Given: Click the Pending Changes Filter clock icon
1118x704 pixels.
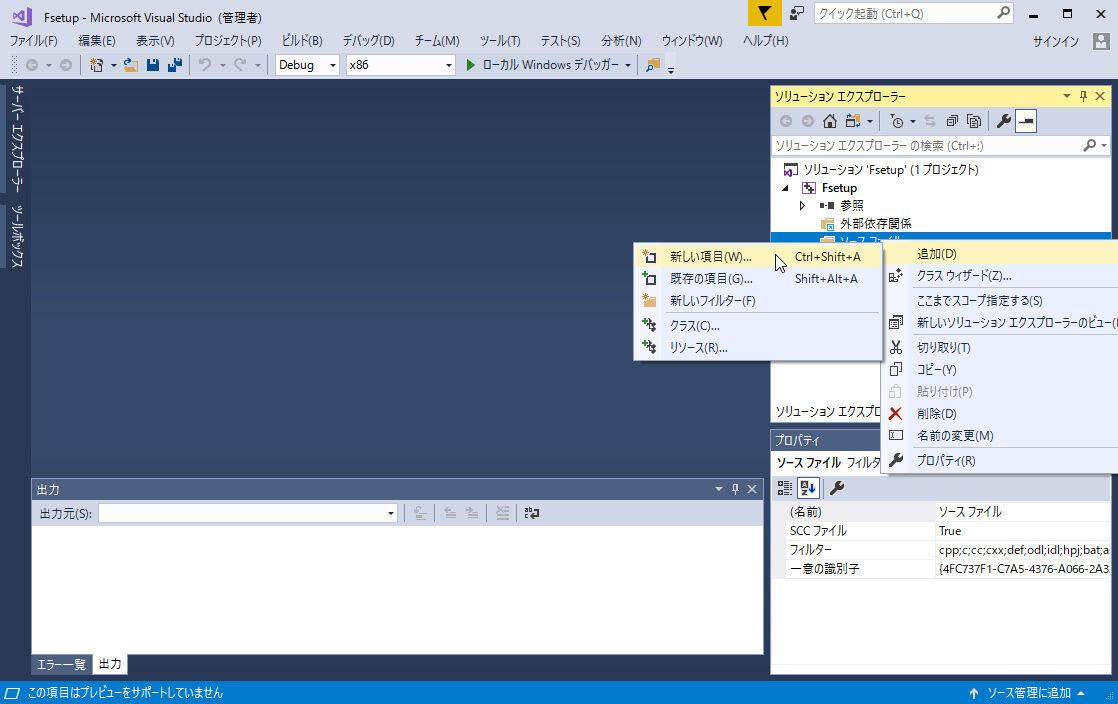Looking at the screenshot, I should 897,121.
